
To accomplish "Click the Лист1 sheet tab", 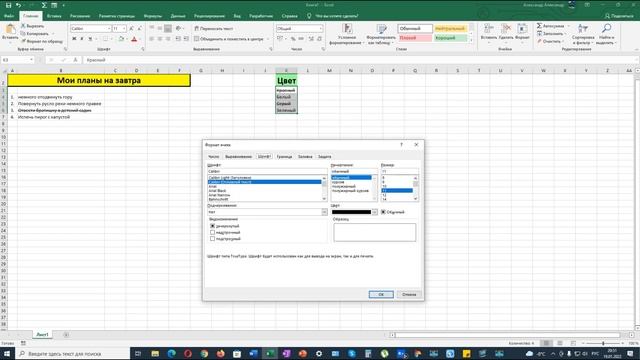I will 42,334.
